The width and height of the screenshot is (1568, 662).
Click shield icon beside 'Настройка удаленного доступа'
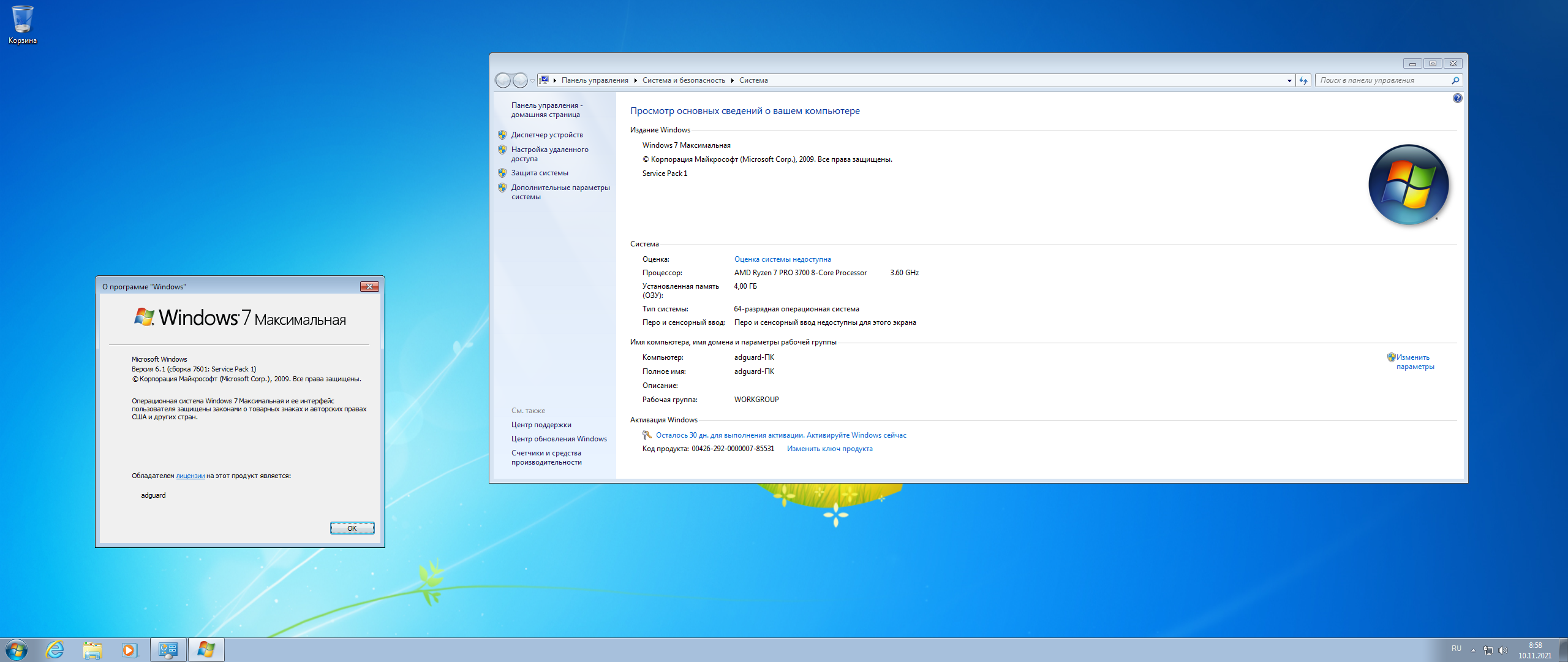502,150
